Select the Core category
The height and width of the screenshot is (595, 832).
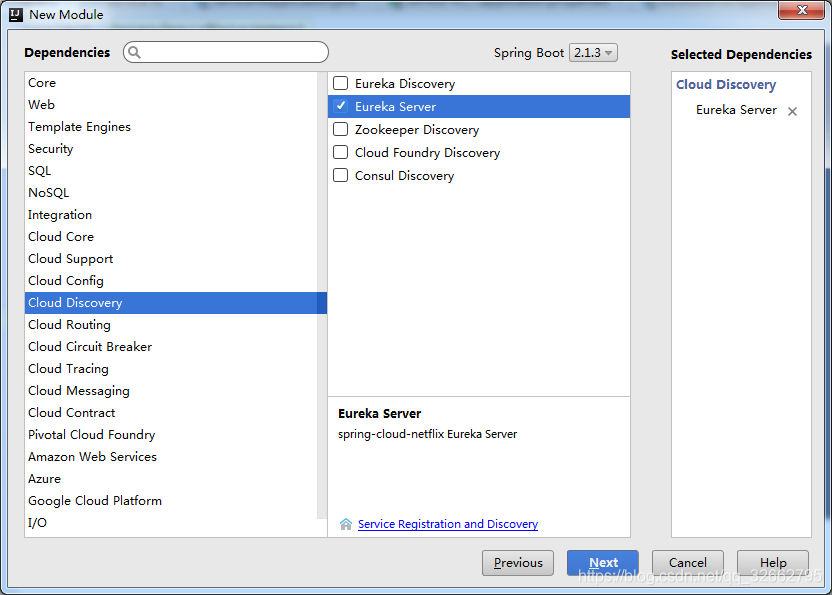tap(171, 83)
